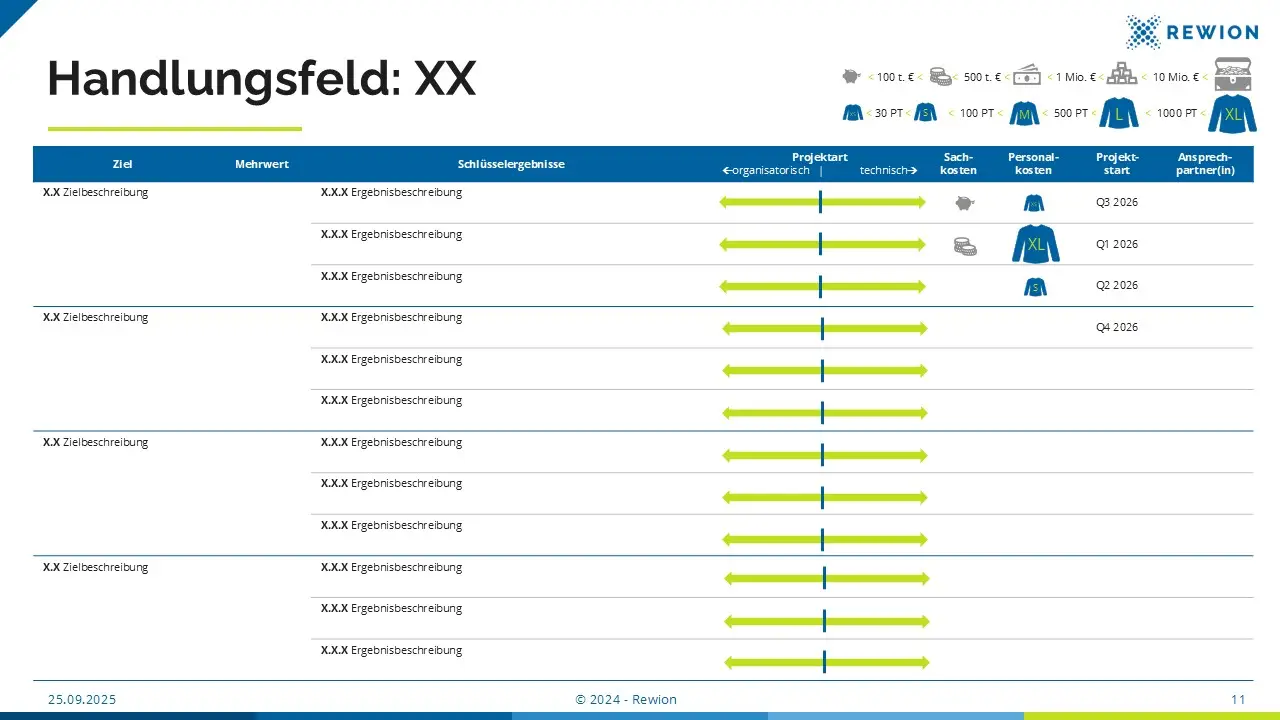Click the treasure chest icon in the legend
Image resolution: width=1280 pixels, height=720 pixels.
click(x=1232, y=74)
